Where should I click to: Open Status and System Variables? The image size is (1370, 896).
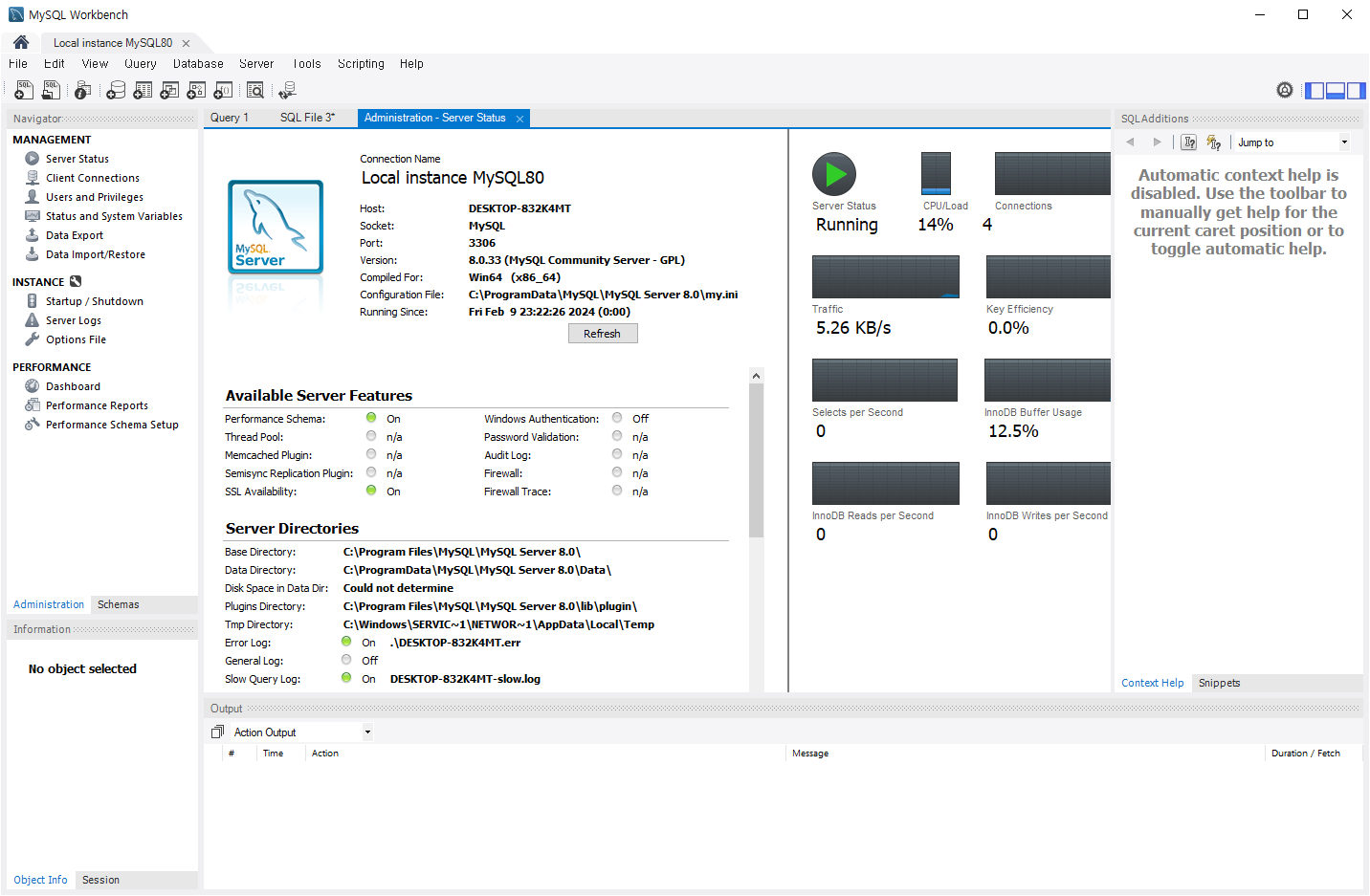pos(114,216)
